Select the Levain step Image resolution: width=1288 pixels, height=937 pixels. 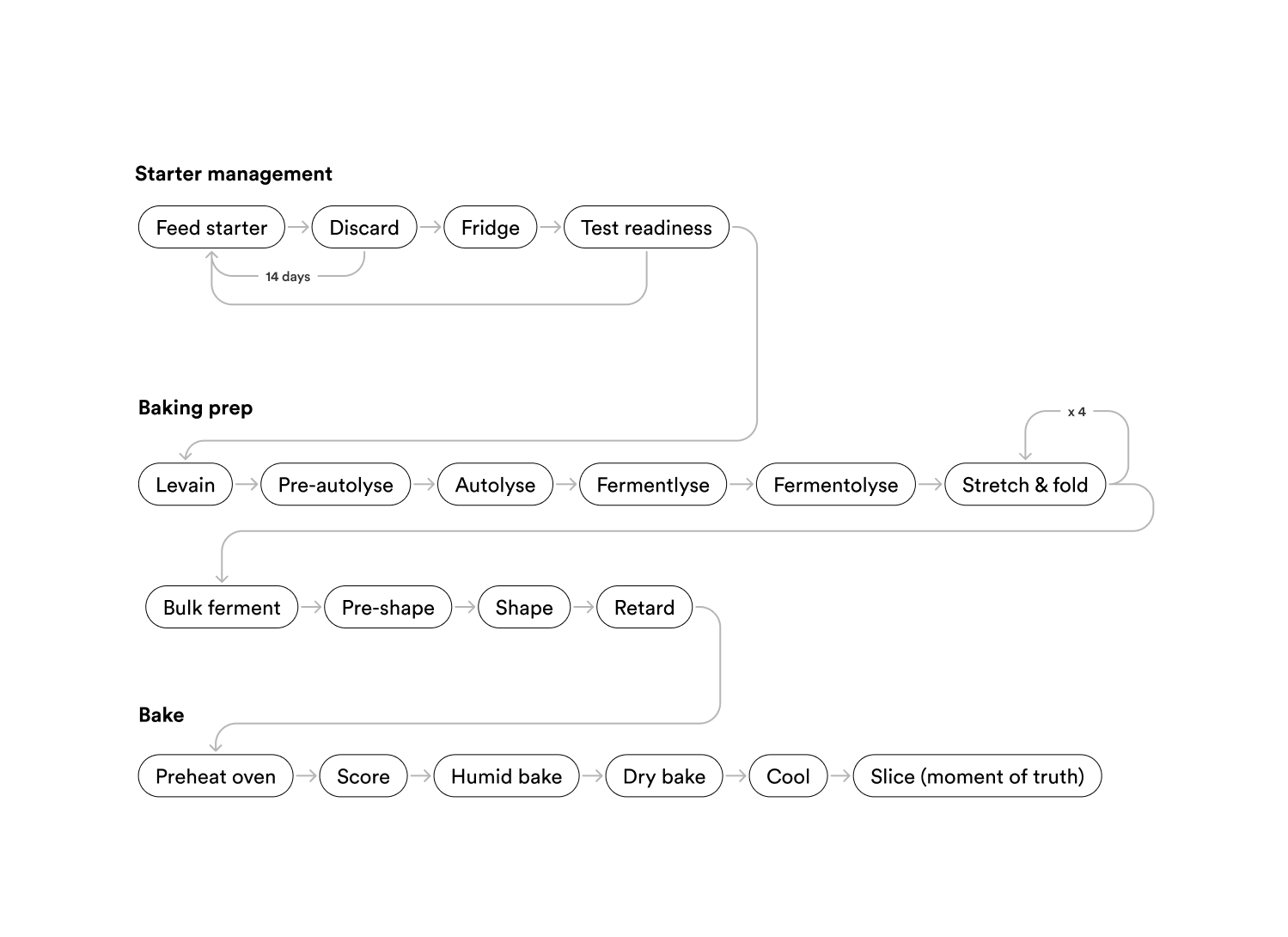[x=186, y=485]
